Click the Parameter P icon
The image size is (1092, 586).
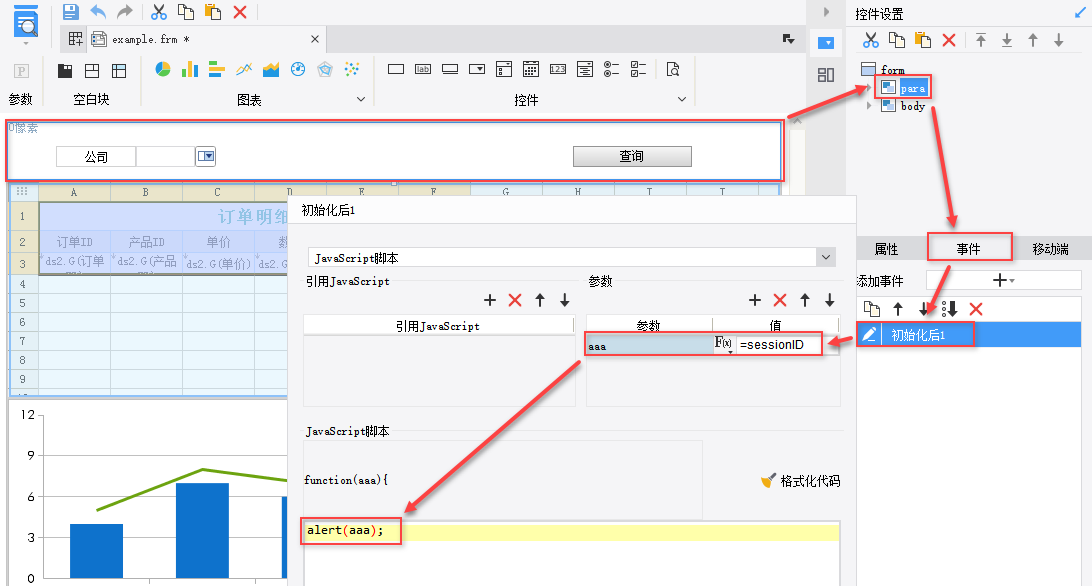pos(21,70)
